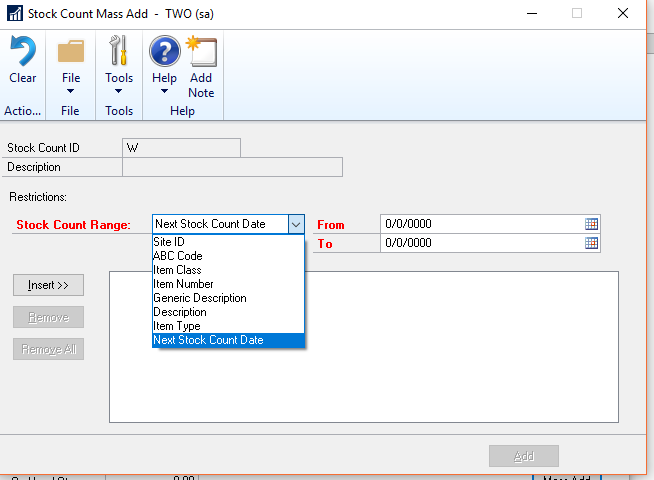Open the From date calendar picker
The height and width of the screenshot is (480, 654).
(592, 224)
